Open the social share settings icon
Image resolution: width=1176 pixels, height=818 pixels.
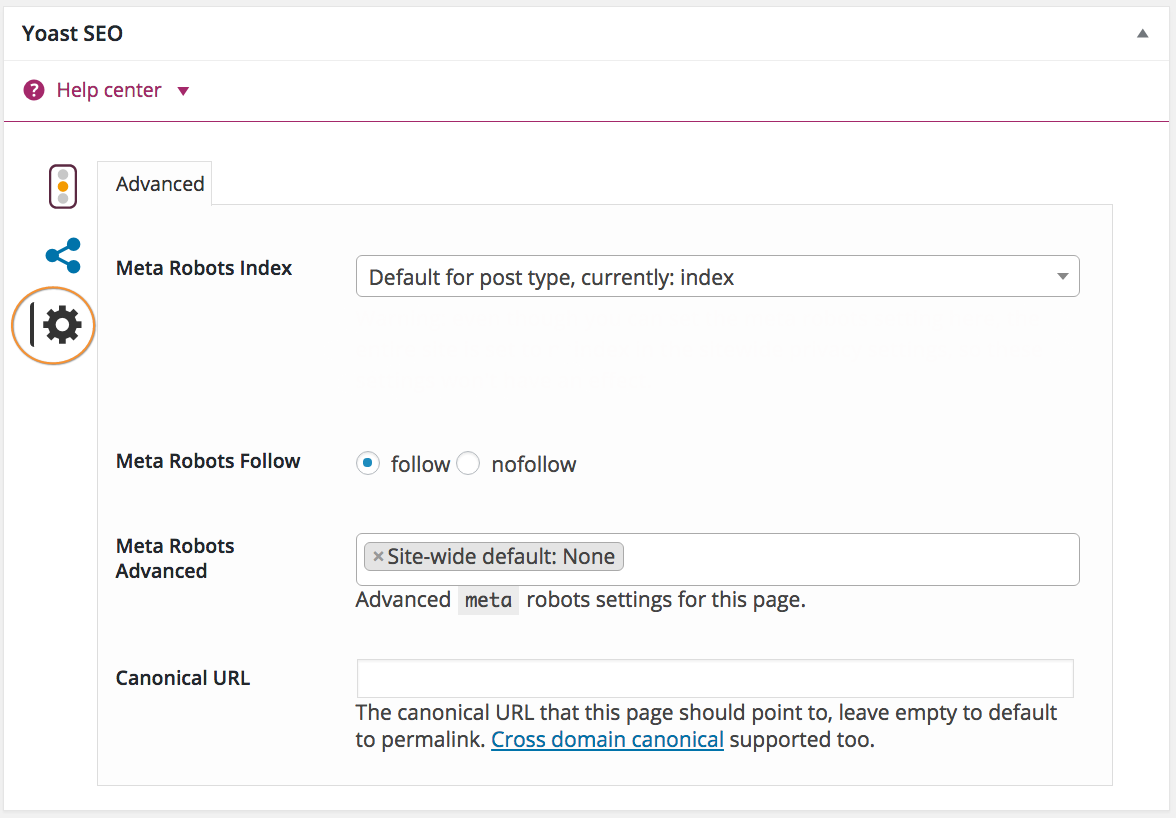(x=63, y=256)
